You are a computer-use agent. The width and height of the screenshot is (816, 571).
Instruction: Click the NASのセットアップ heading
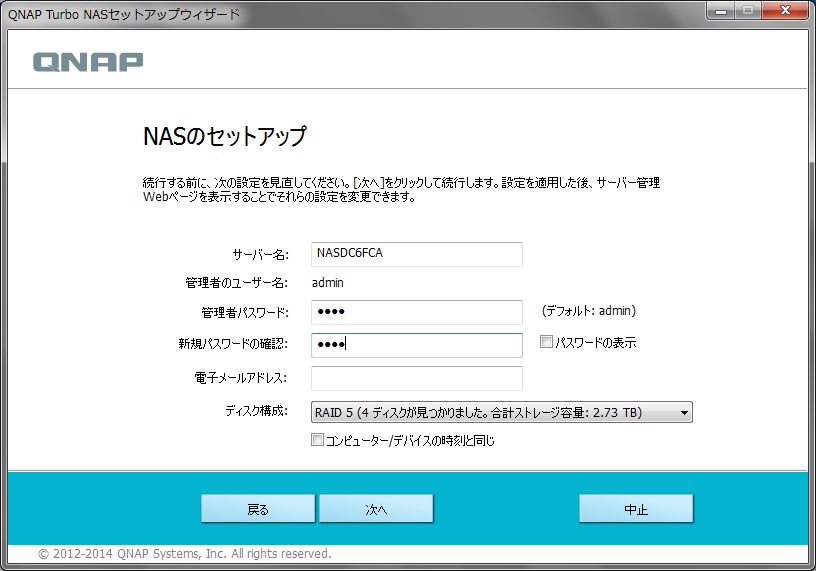[x=225, y=136]
